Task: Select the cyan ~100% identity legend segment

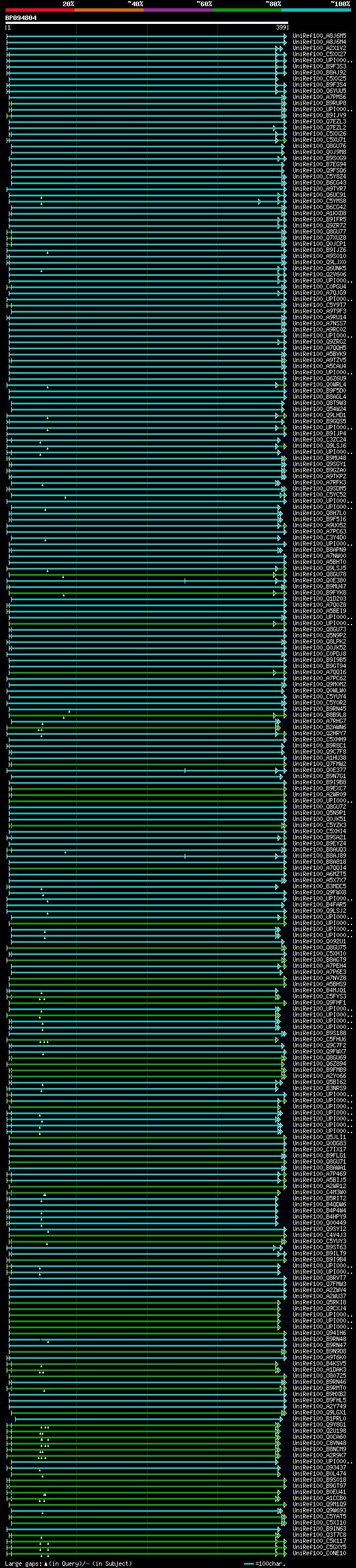Action: pyautogui.click(x=315, y=10)
